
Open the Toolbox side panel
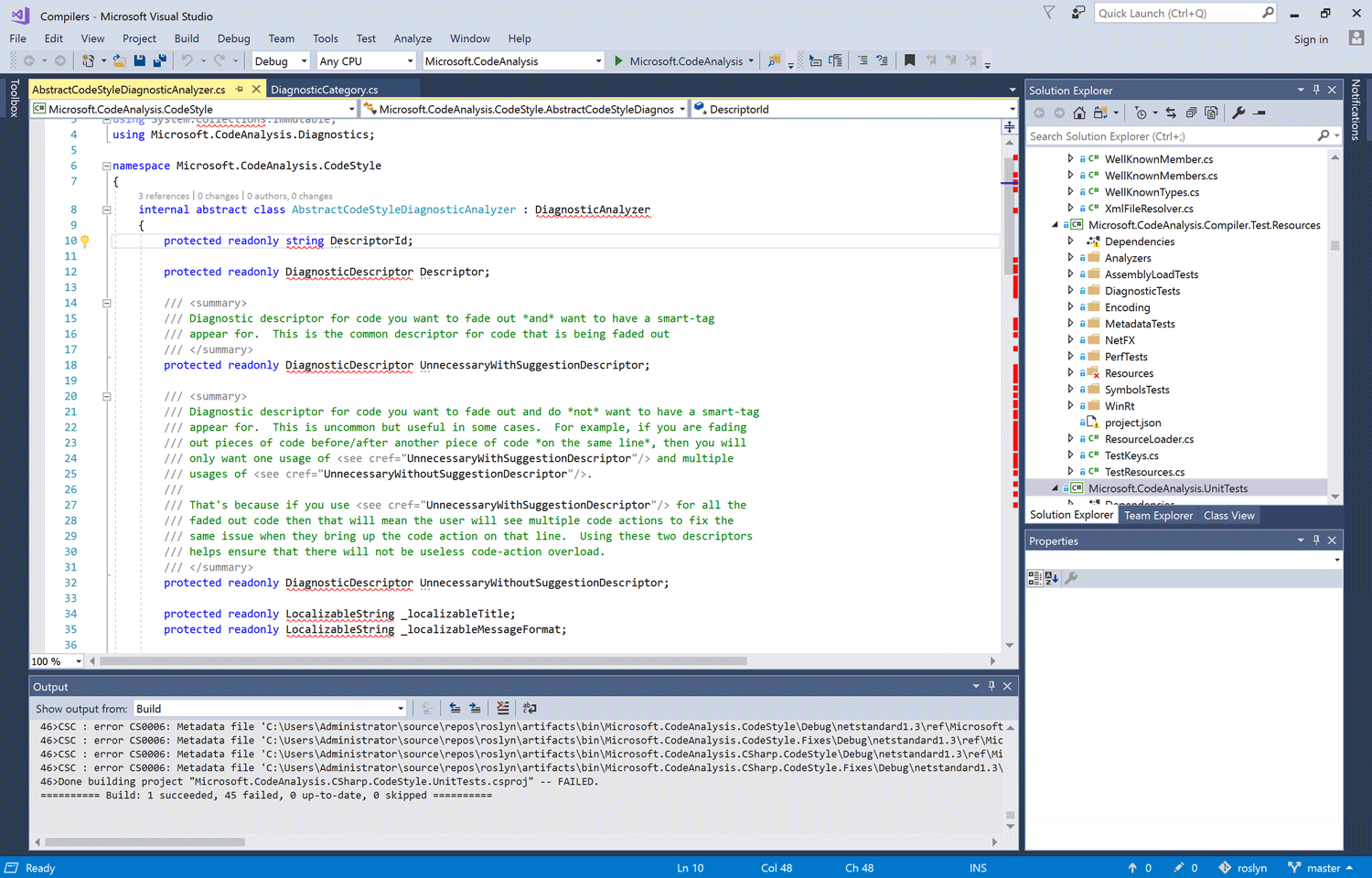[x=14, y=98]
